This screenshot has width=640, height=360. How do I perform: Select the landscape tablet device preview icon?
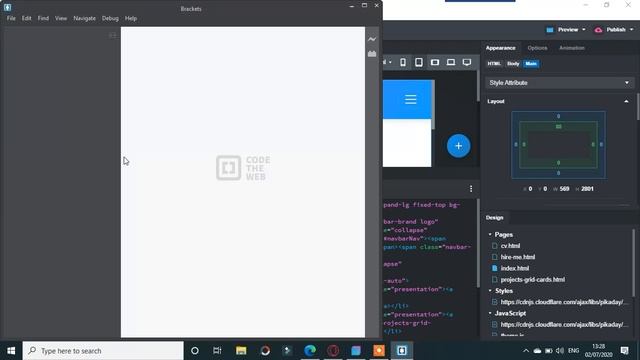tap(435, 62)
